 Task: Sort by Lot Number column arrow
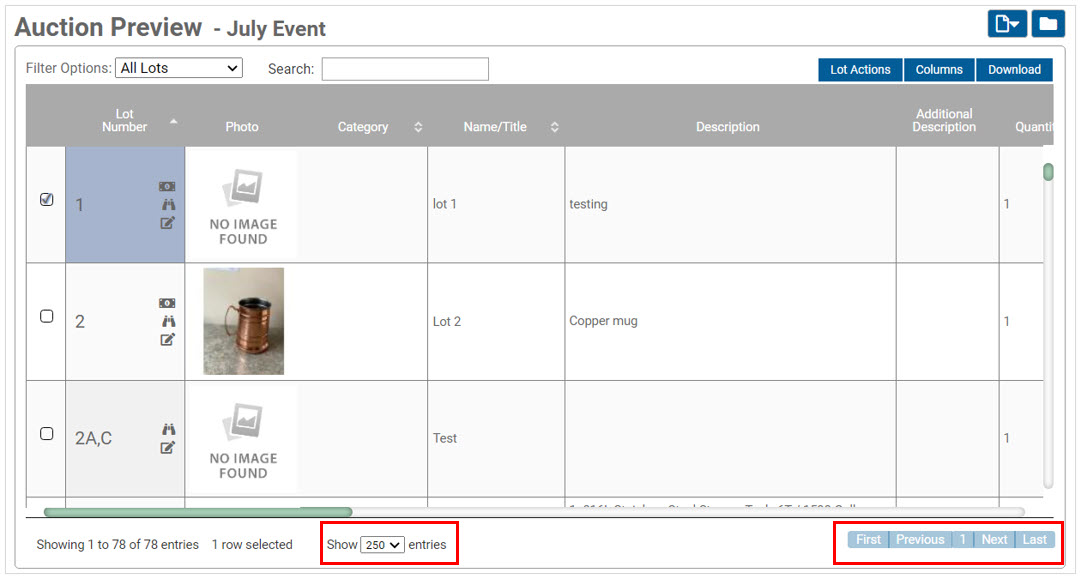[x=174, y=121]
